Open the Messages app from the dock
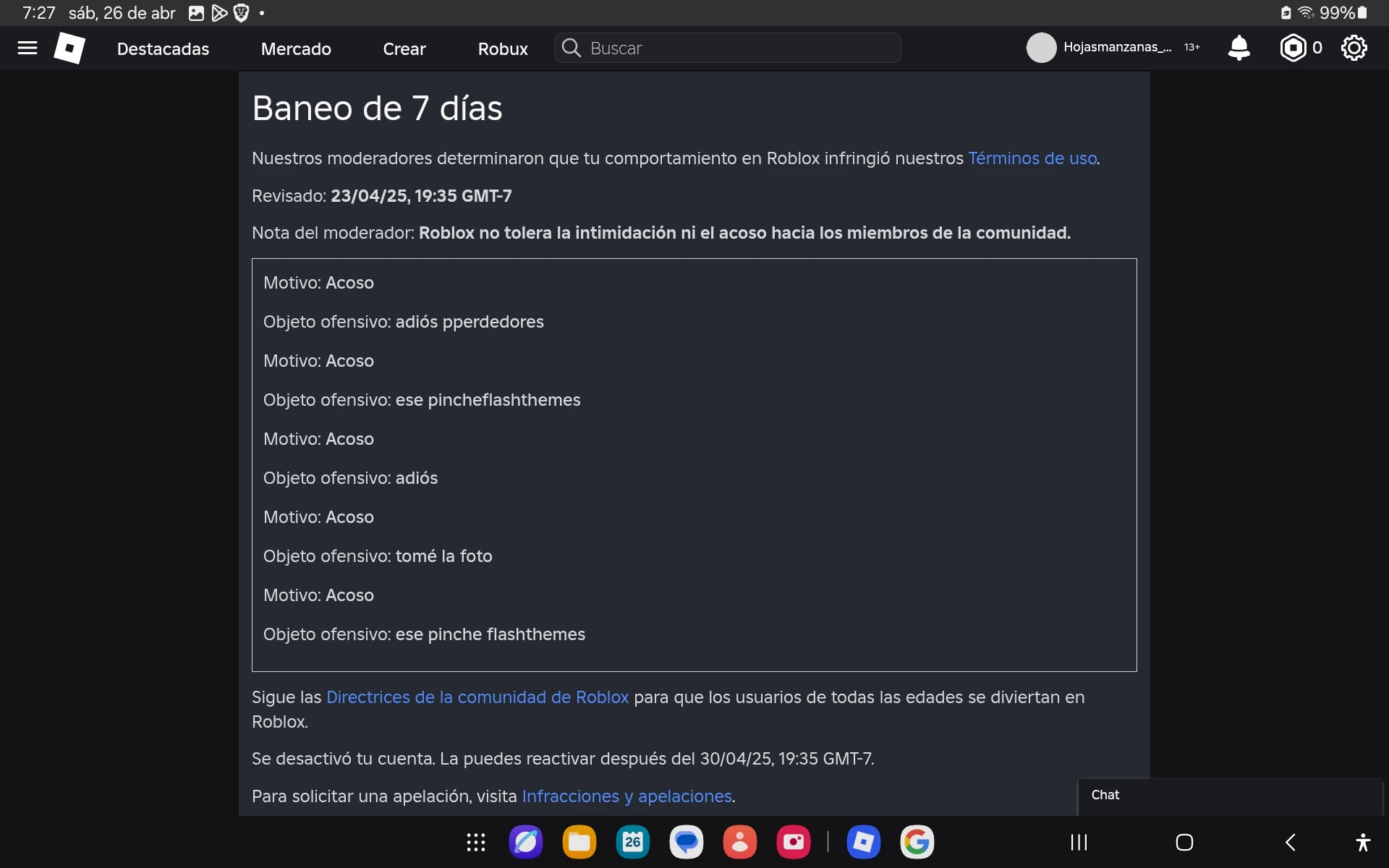The width and height of the screenshot is (1389, 868). pos(687,842)
